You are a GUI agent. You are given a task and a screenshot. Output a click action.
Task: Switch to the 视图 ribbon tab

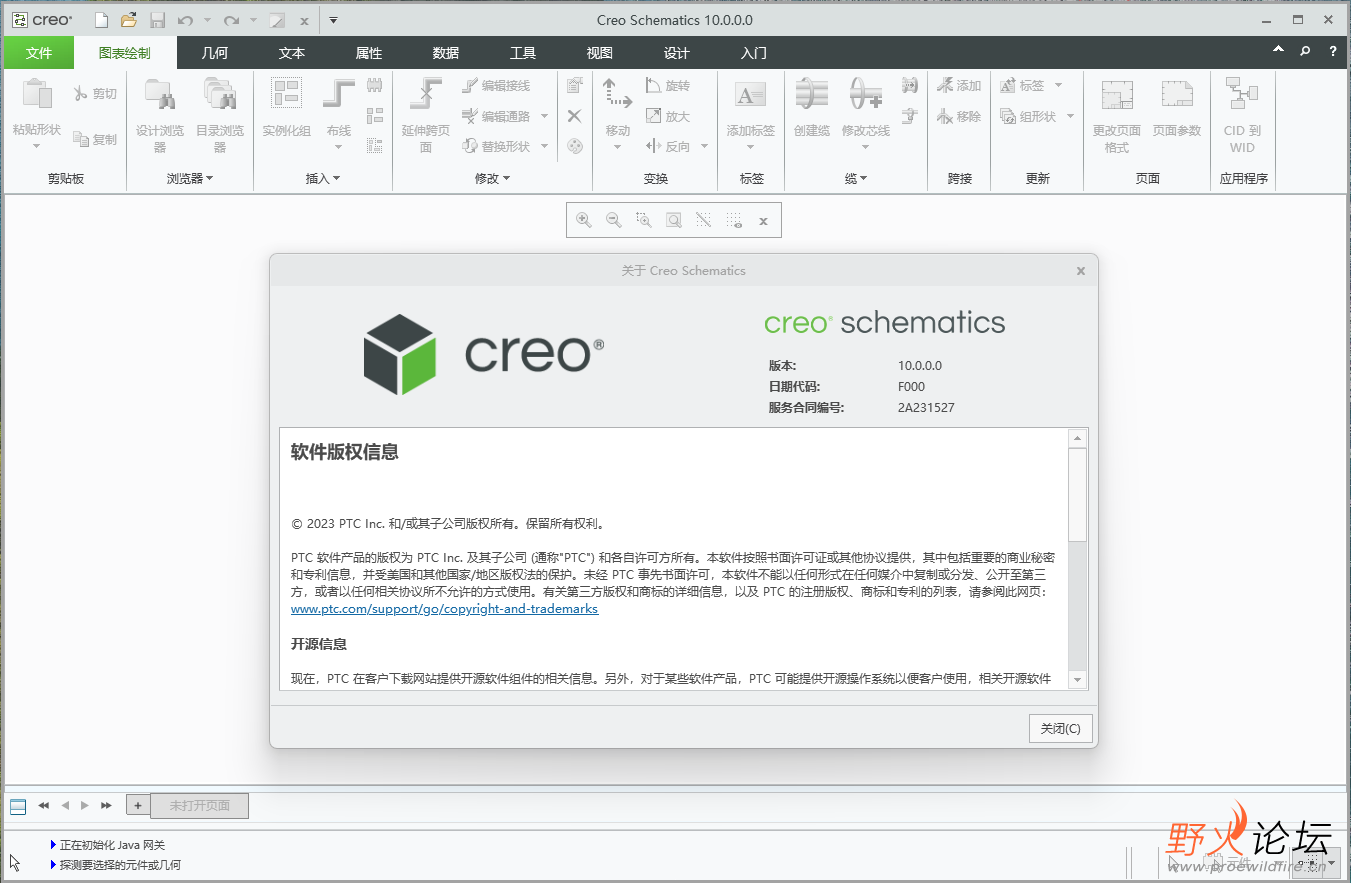[x=600, y=53]
